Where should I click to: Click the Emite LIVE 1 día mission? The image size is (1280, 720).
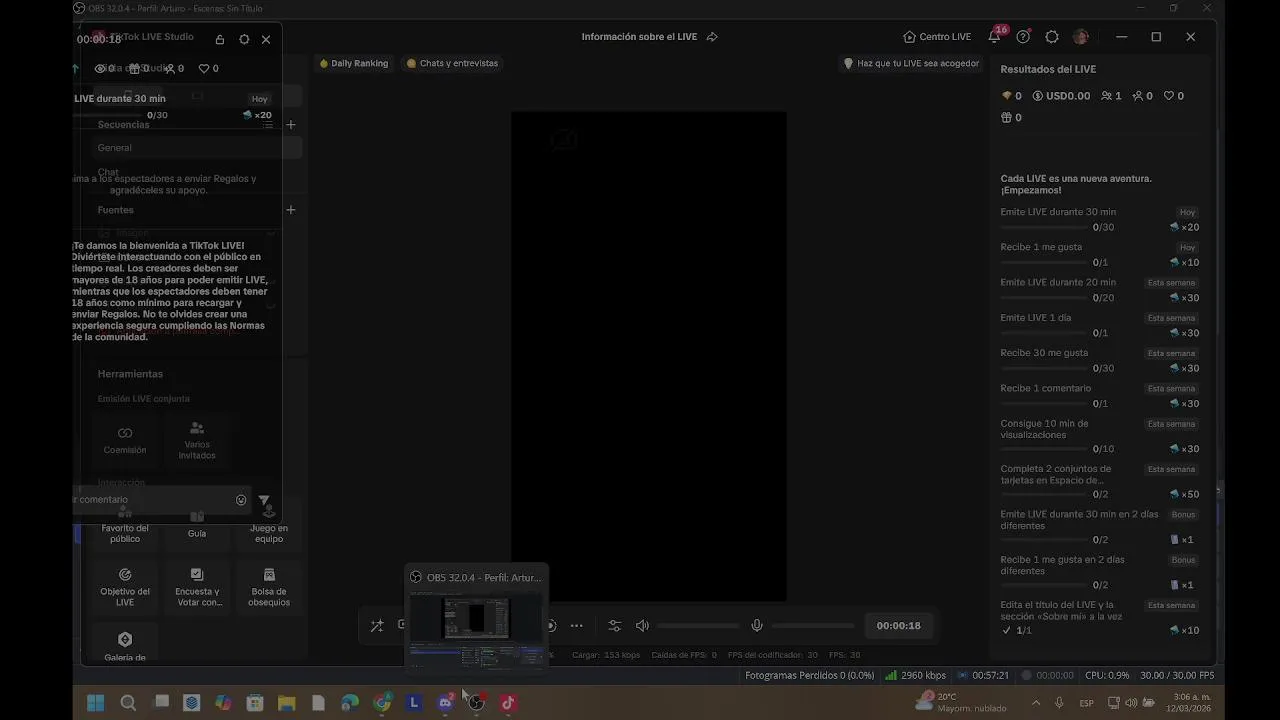point(1099,325)
